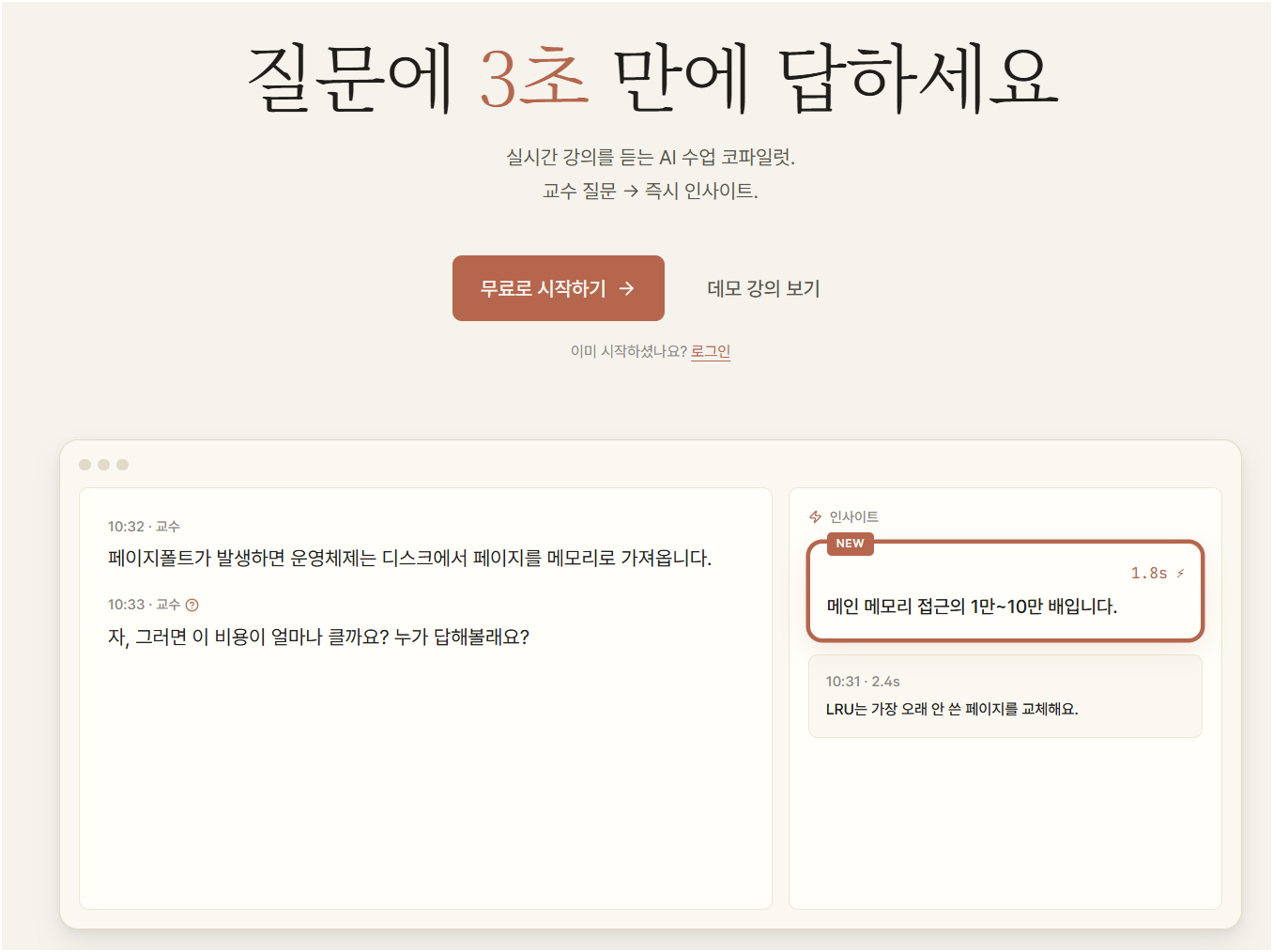Screen dimensions: 1273x952
Task: Click the 로그인 link
Action: coord(711,351)
